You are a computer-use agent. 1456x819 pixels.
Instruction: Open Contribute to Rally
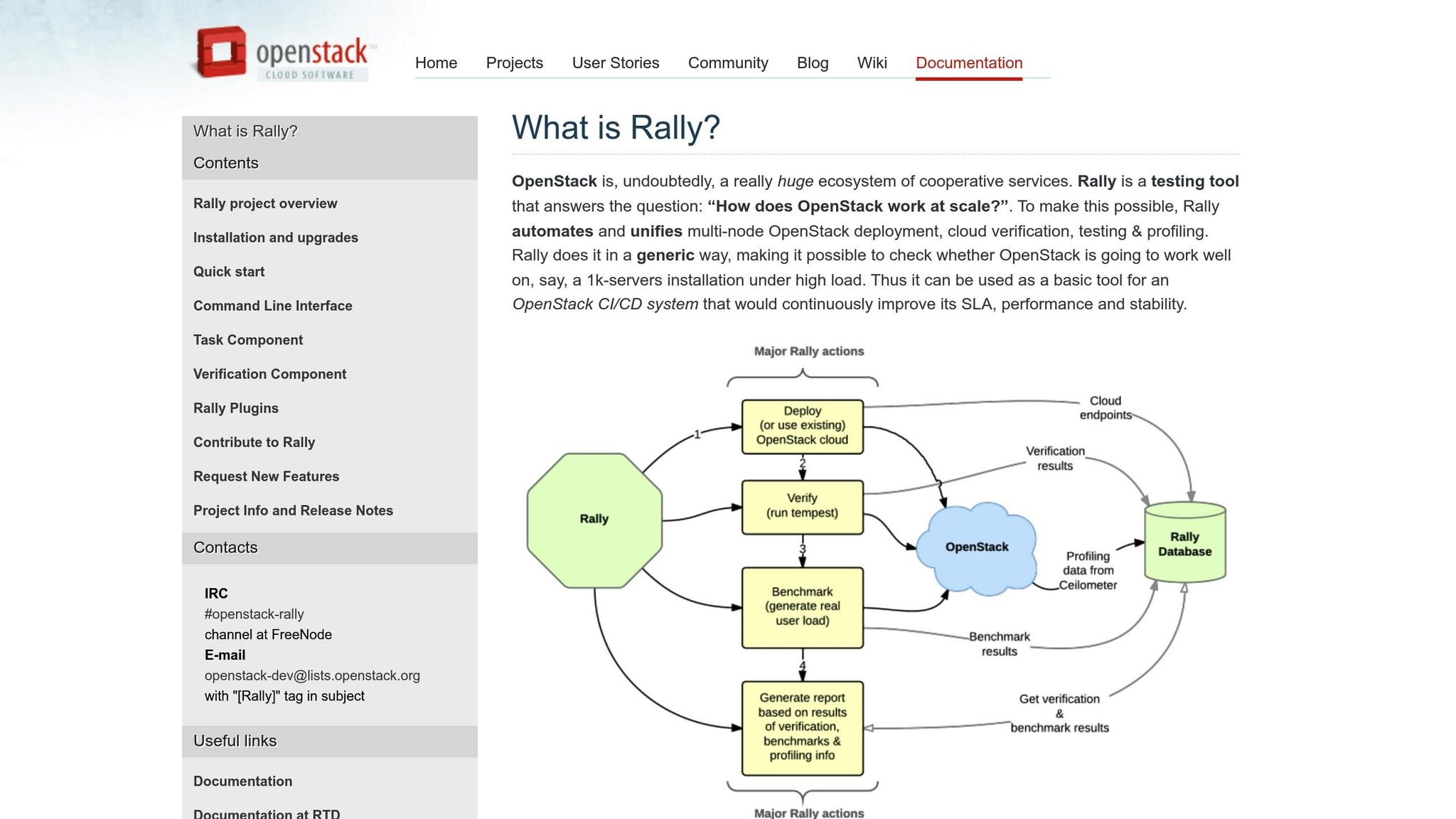(255, 442)
